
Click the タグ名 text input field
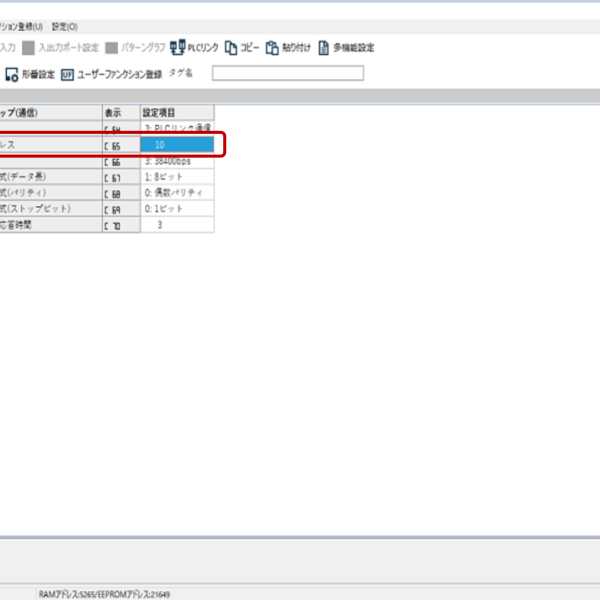coord(287,73)
